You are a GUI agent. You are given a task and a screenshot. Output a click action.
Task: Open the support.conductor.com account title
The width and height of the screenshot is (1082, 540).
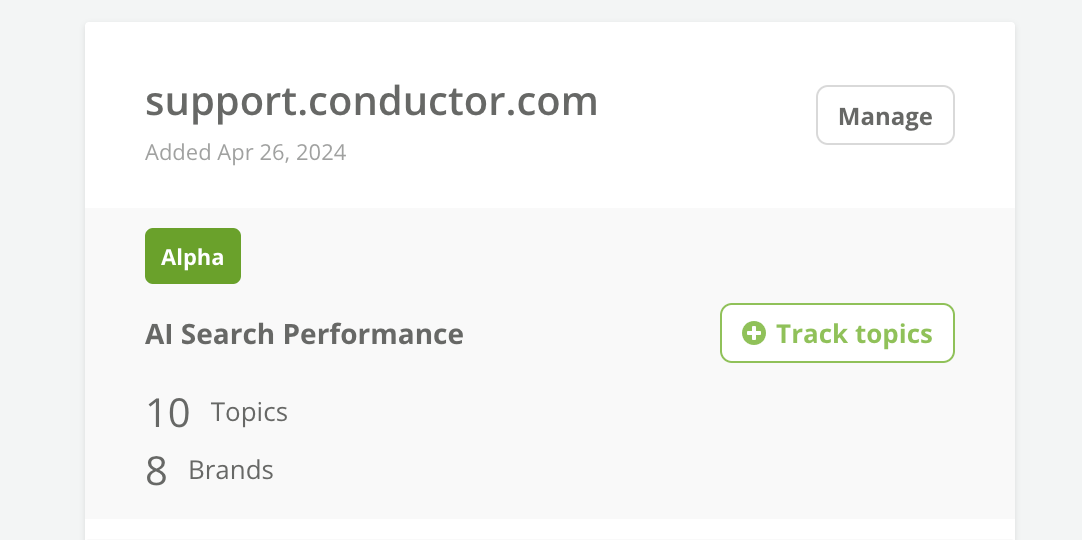pyautogui.click(x=371, y=101)
